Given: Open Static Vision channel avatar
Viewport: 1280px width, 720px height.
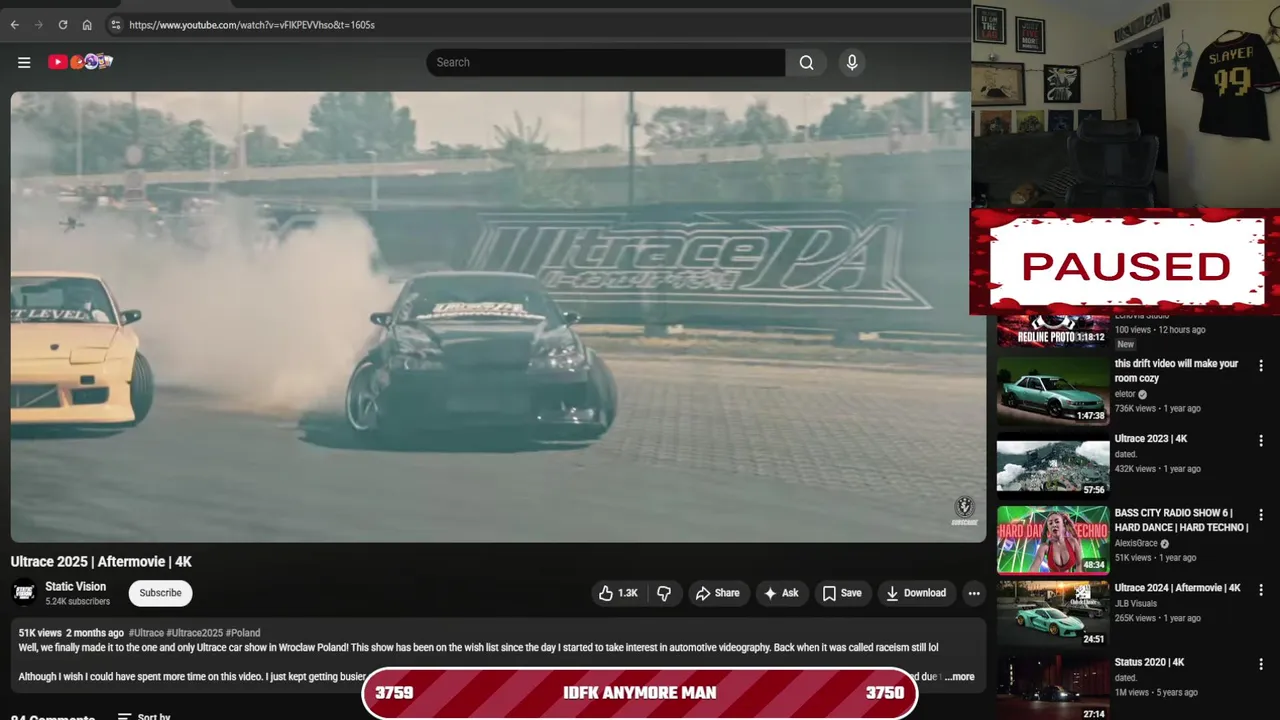Looking at the screenshot, I should (24, 593).
